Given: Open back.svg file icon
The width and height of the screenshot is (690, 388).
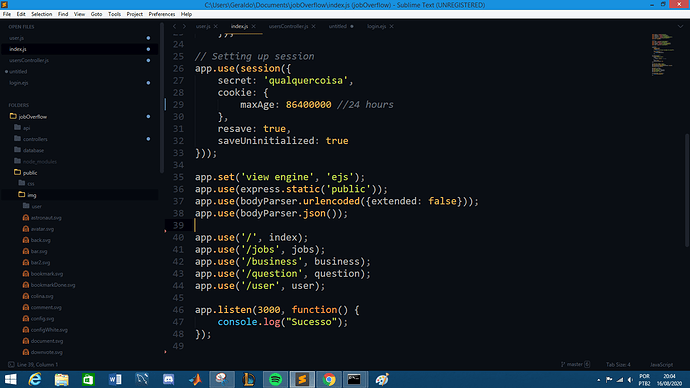Looking at the screenshot, I should pyautogui.click(x=26, y=240).
